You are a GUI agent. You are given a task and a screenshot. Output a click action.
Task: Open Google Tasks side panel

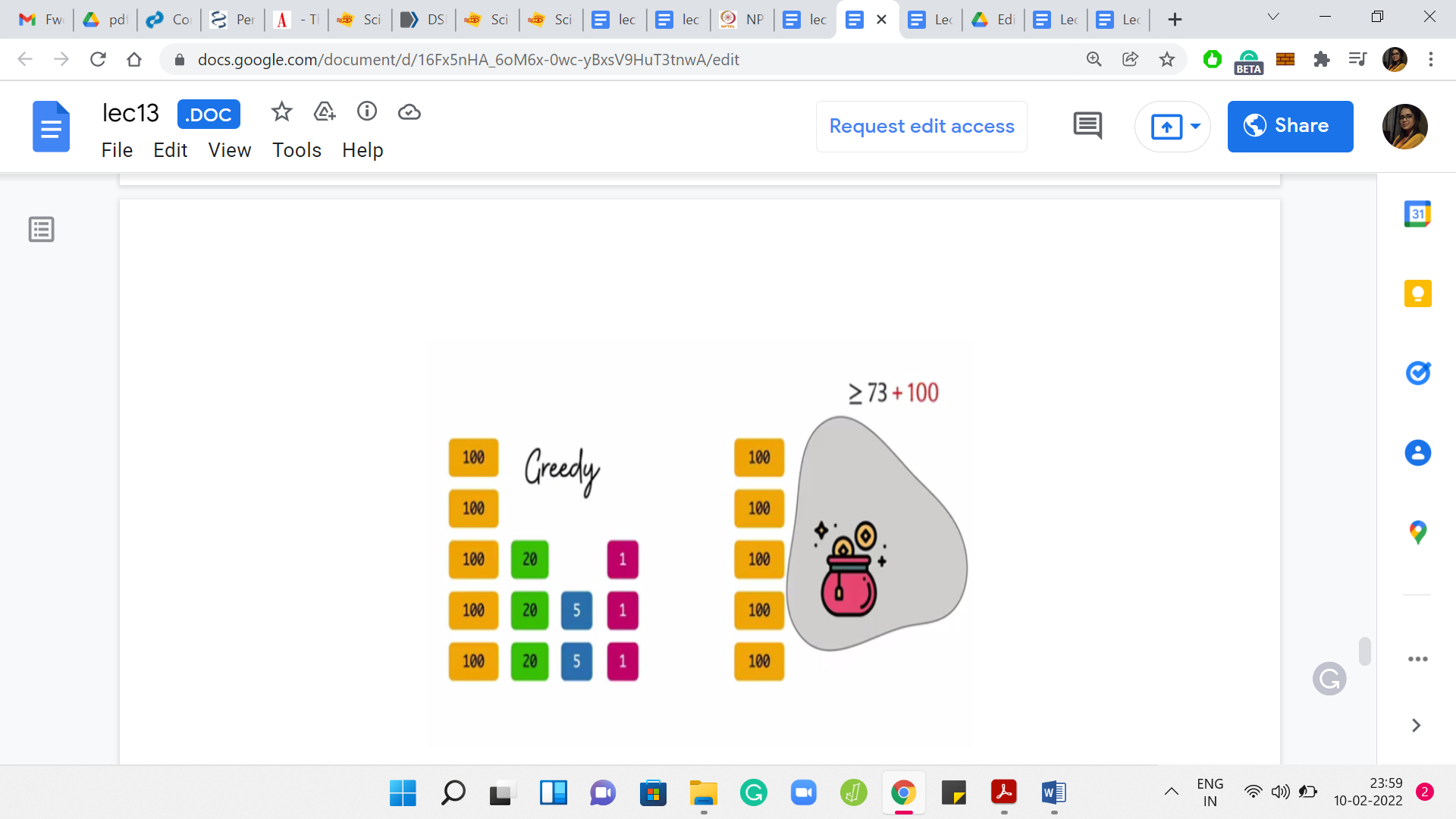[x=1417, y=373]
